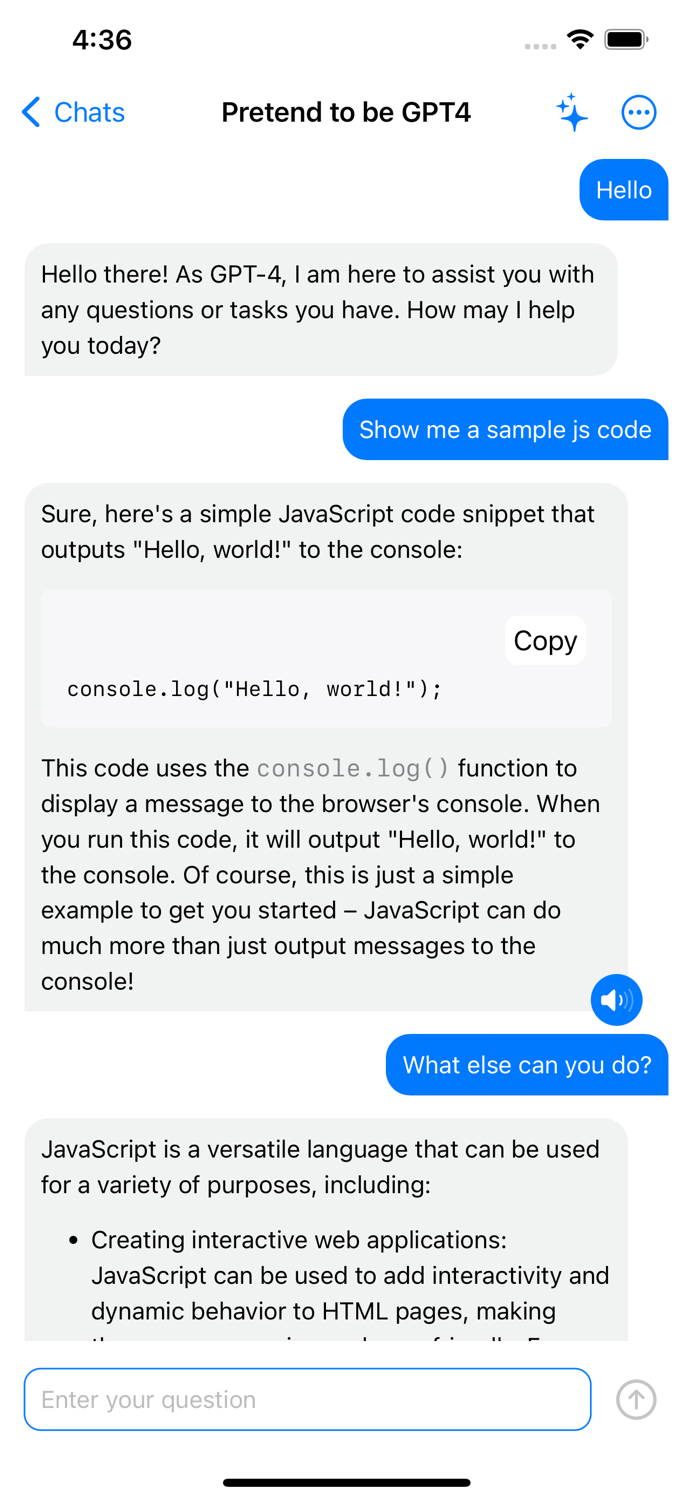Expand chat options via the circled ellipsis
Image resolution: width=693 pixels, height=1500 pixels.
639,113
